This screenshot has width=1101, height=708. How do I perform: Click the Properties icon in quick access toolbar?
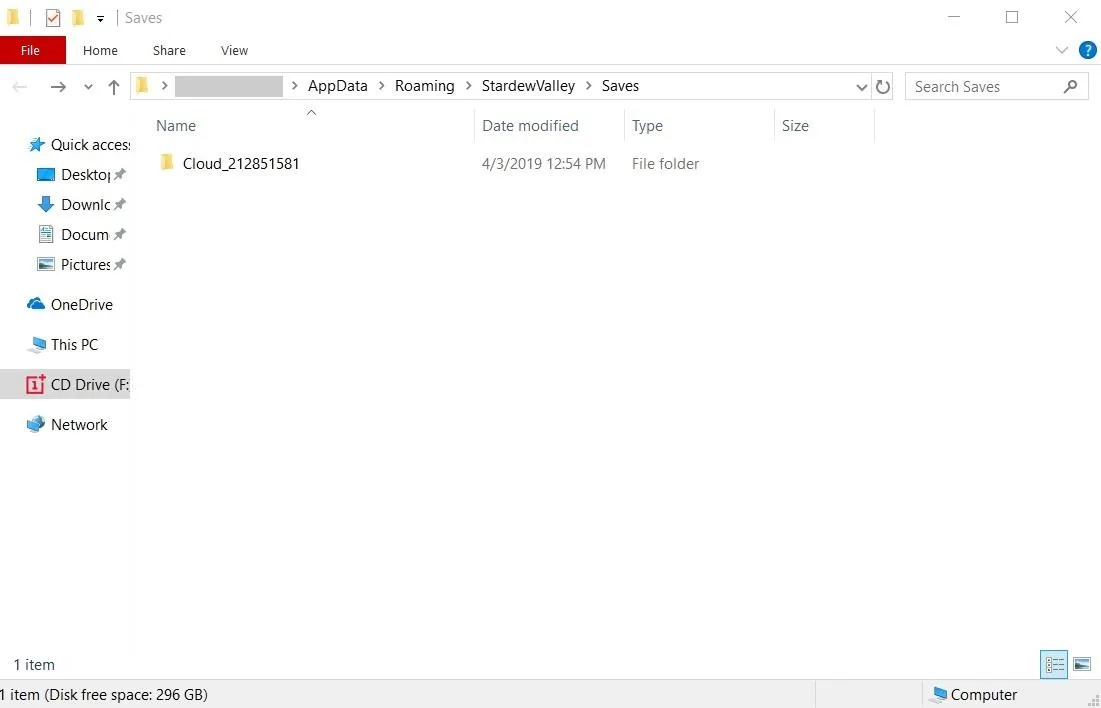point(53,18)
